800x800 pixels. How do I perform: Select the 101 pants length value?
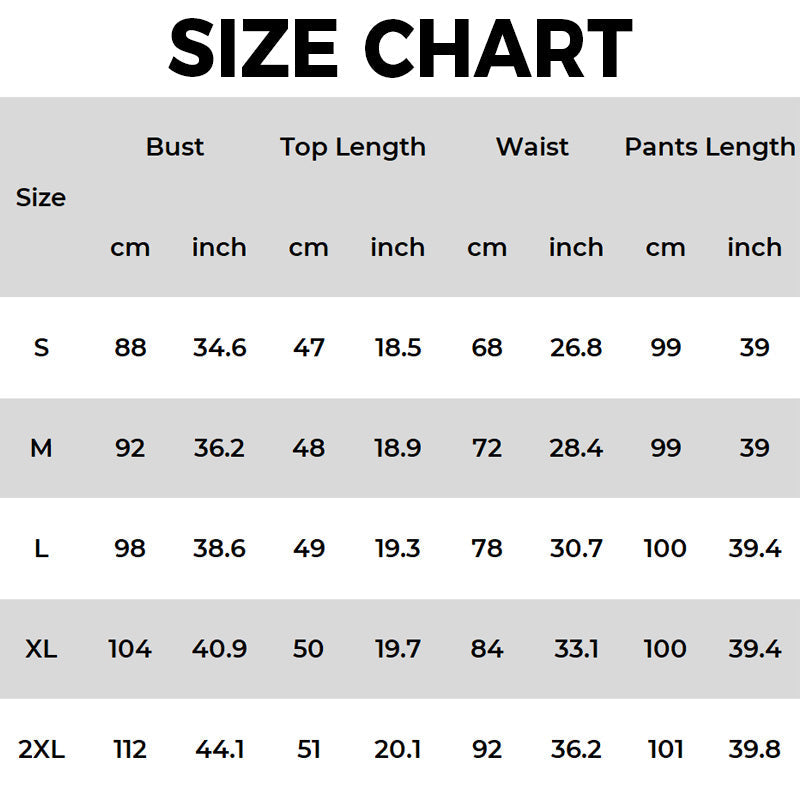(x=665, y=749)
